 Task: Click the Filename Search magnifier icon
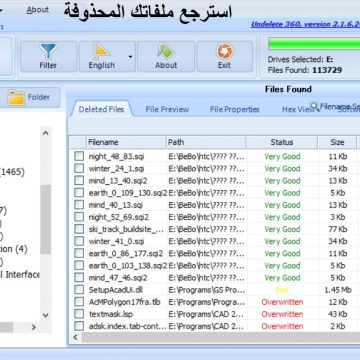(314, 106)
